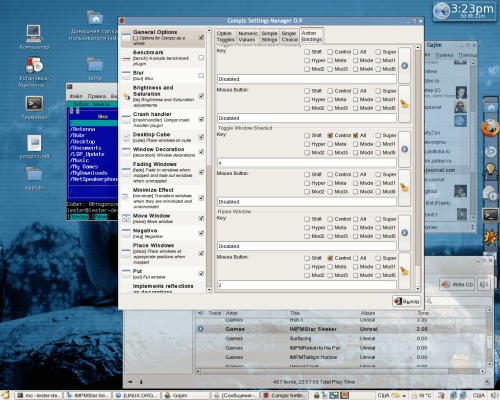Open terminal icon in side dock

point(491,215)
